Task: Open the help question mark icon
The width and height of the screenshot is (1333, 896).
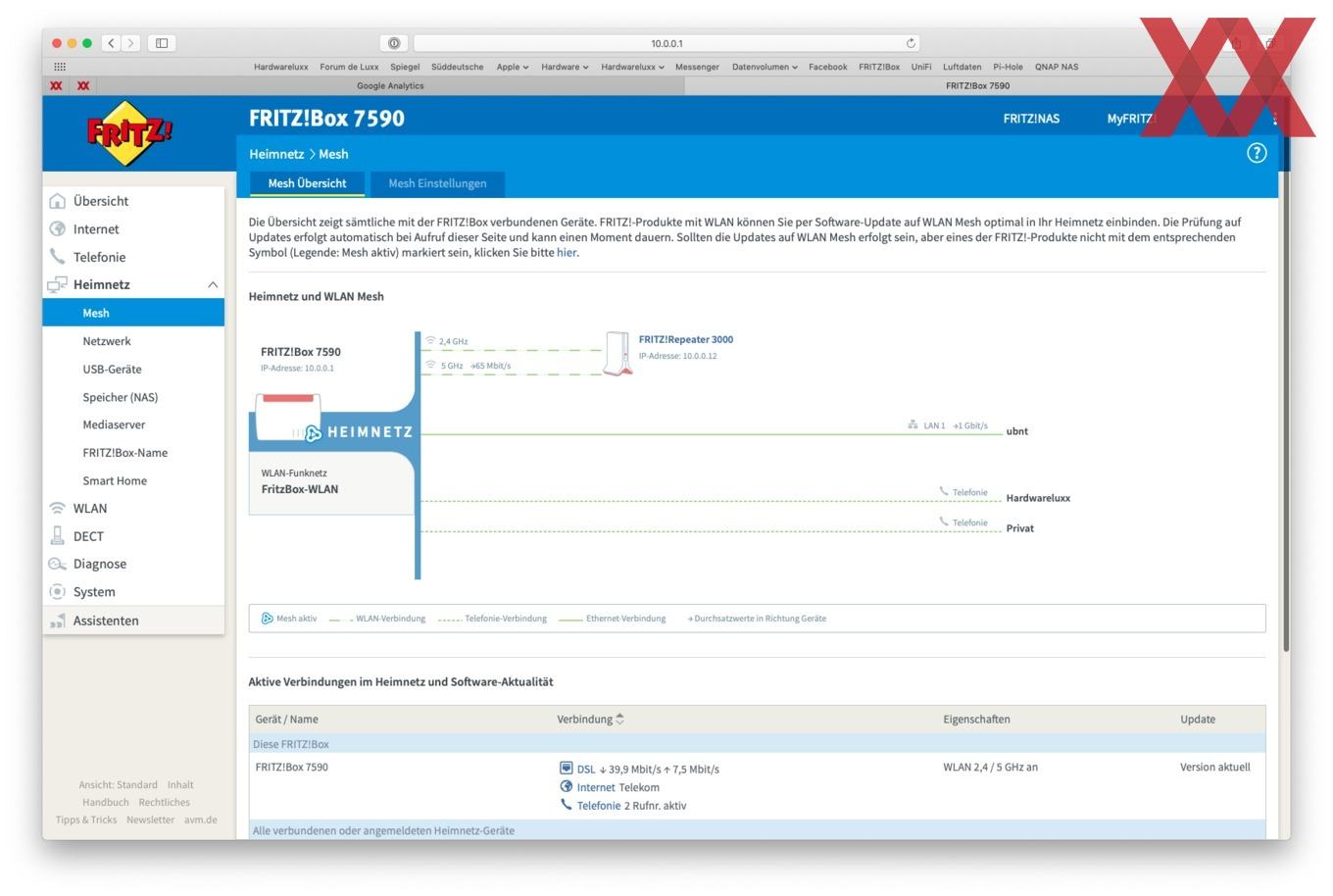Action: pos(1257,153)
